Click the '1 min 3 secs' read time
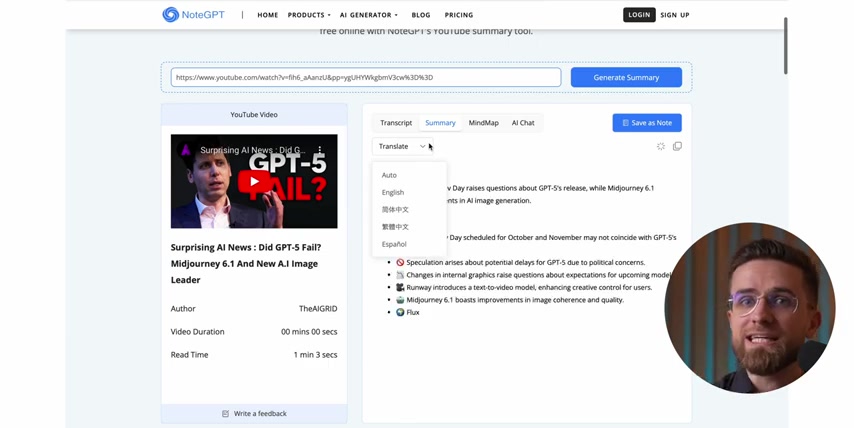Screen dimensions: 854x428 click(x=315, y=355)
